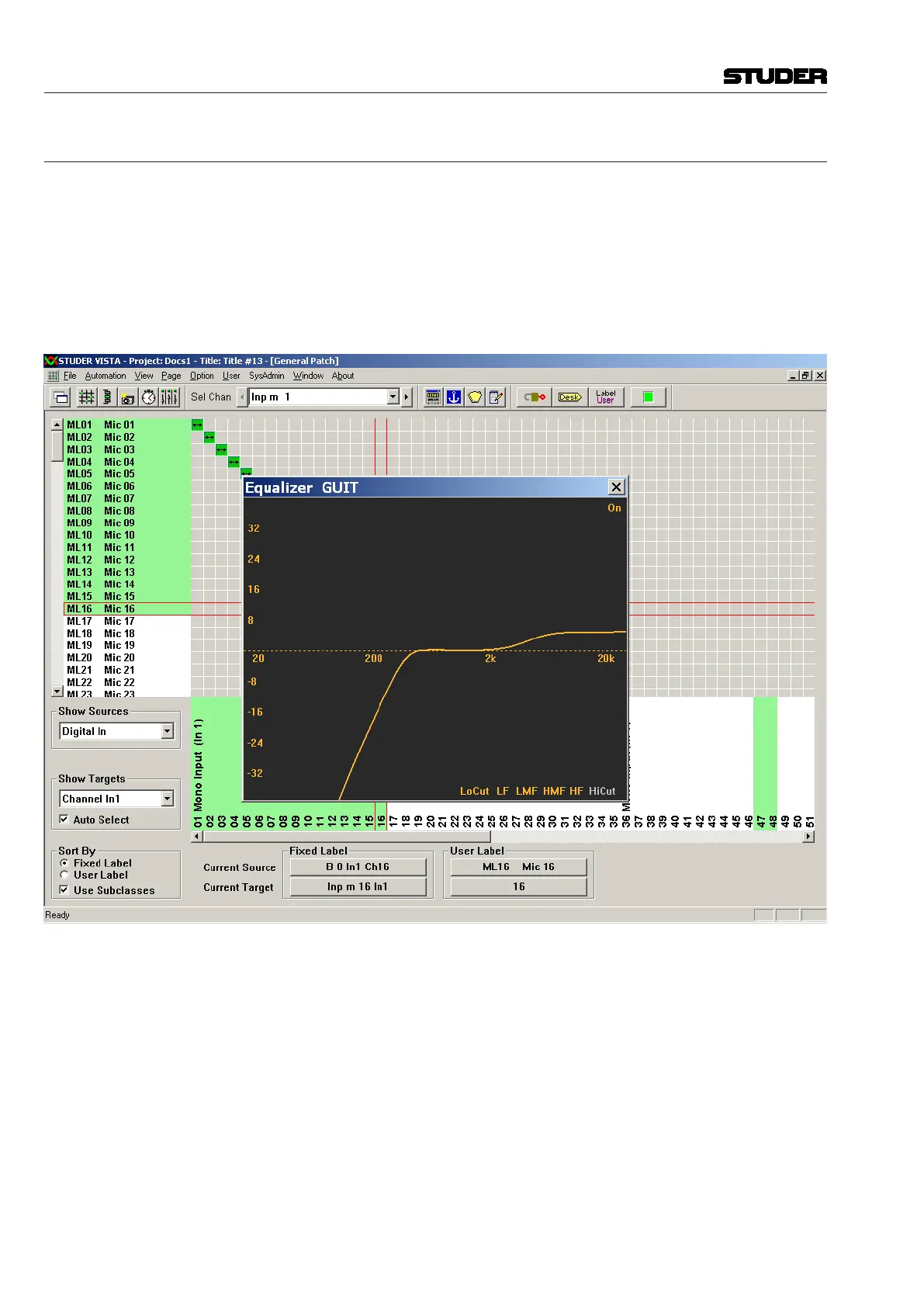Screen dimensions: 924x1307
Task: Select the User Label sort option
Action: pyautogui.click(x=64, y=875)
